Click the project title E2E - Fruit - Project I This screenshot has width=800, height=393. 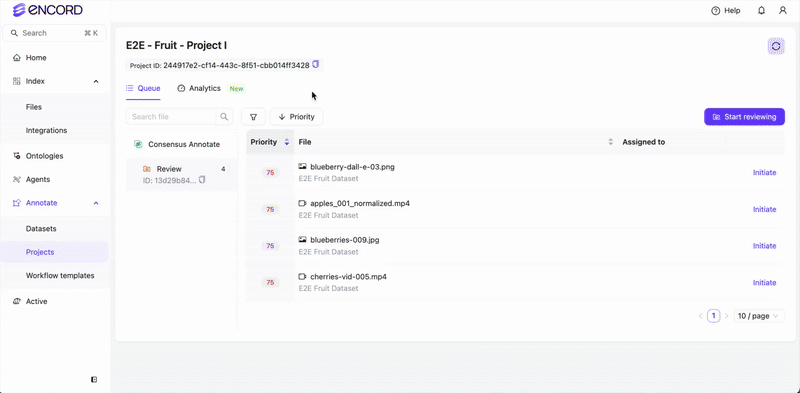click(177, 45)
